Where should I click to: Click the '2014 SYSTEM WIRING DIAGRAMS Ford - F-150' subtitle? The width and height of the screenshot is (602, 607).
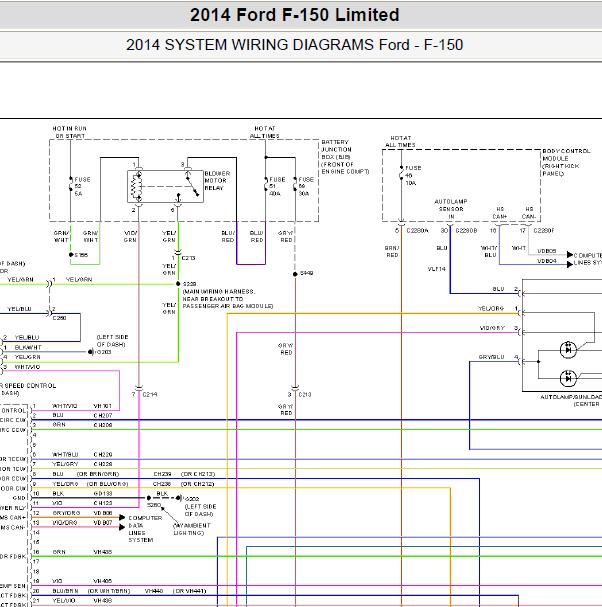[x=295, y=45]
